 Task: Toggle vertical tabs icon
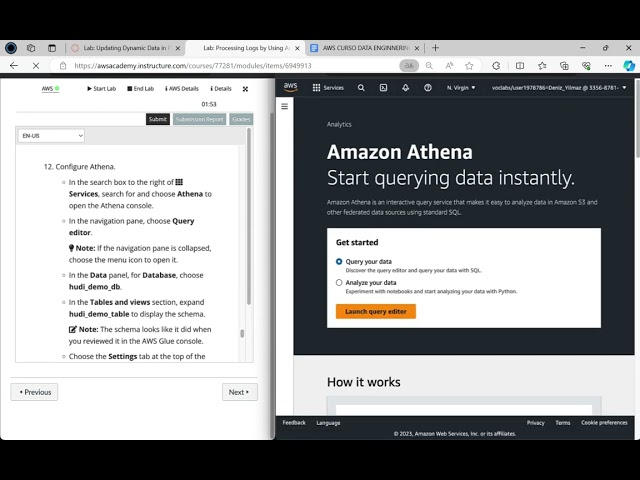52,48
